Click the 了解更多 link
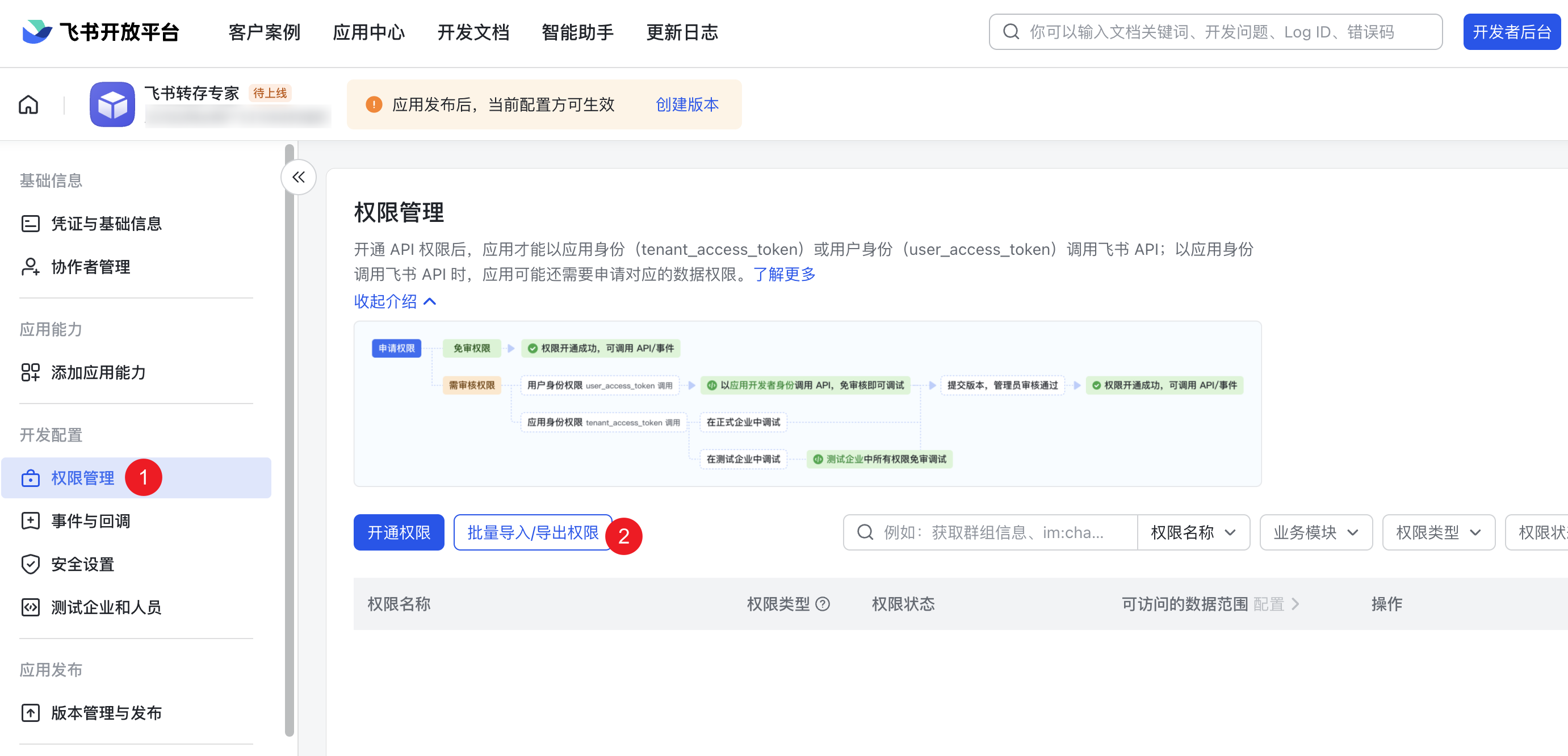 pos(784,274)
